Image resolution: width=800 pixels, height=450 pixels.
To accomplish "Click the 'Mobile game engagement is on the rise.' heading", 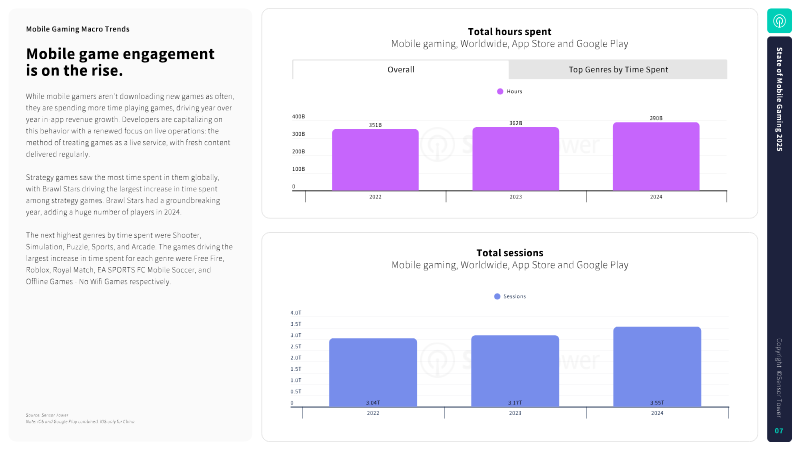I will (120, 62).
